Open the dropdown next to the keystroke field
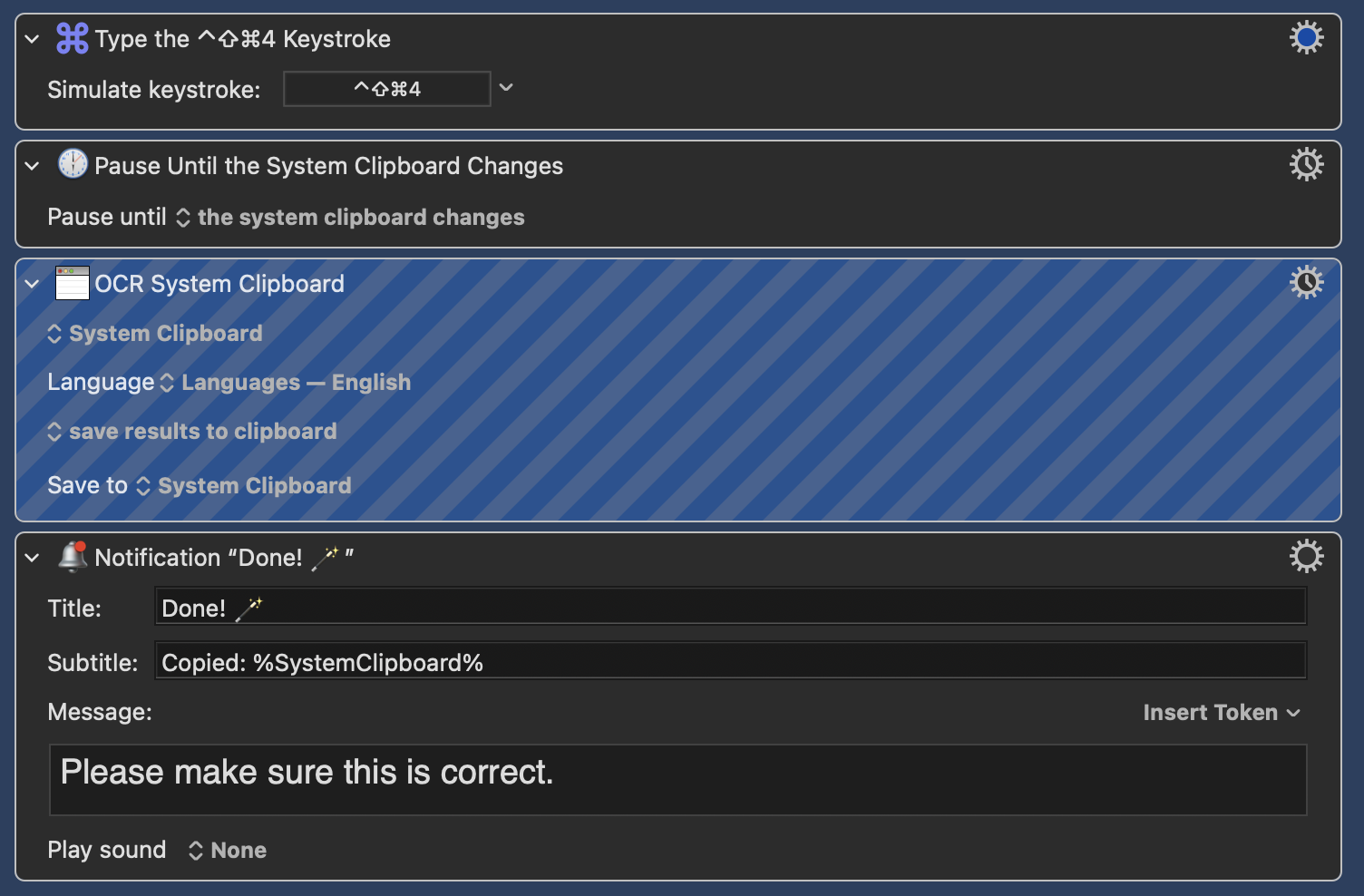1364x896 pixels. (x=506, y=88)
